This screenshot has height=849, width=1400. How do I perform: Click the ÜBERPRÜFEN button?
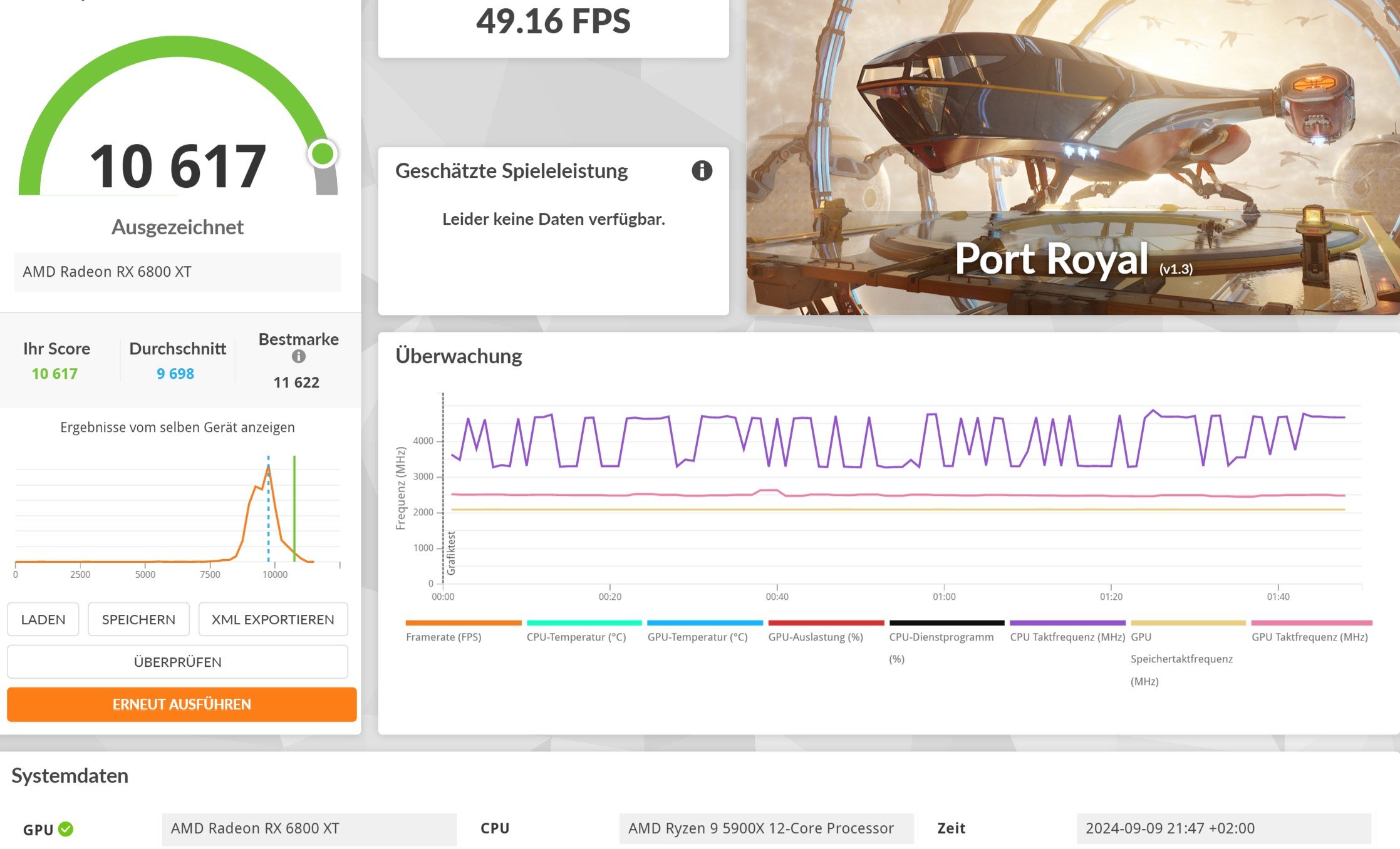point(177,662)
